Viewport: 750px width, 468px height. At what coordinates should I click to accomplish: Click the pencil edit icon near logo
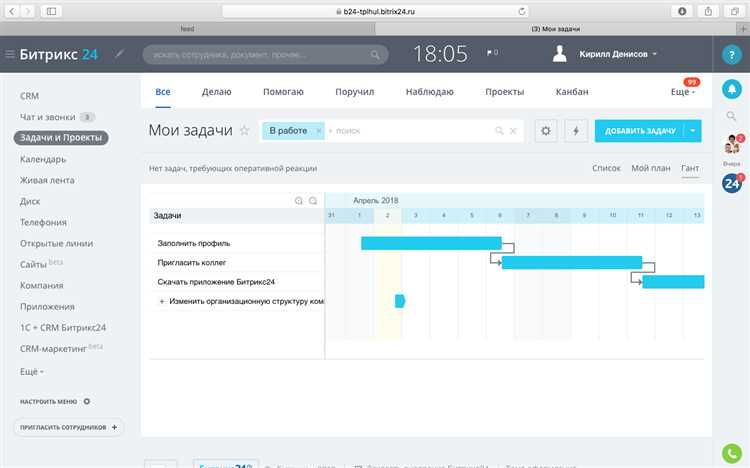[x=120, y=54]
